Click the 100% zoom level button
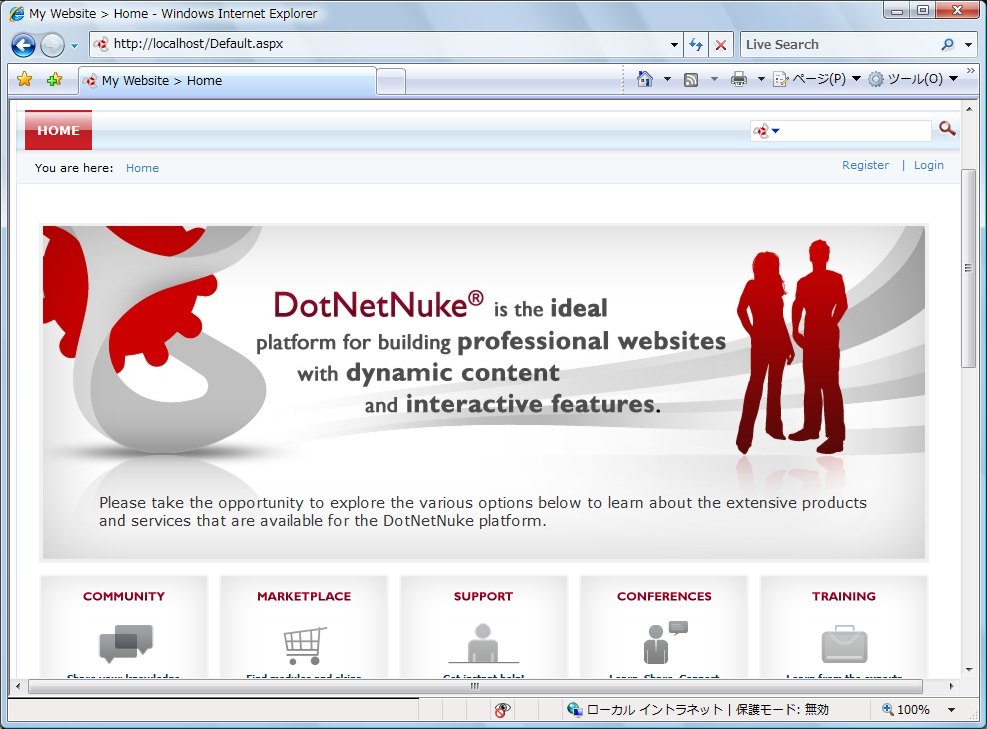This screenshot has width=987, height=729. pos(906,709)
